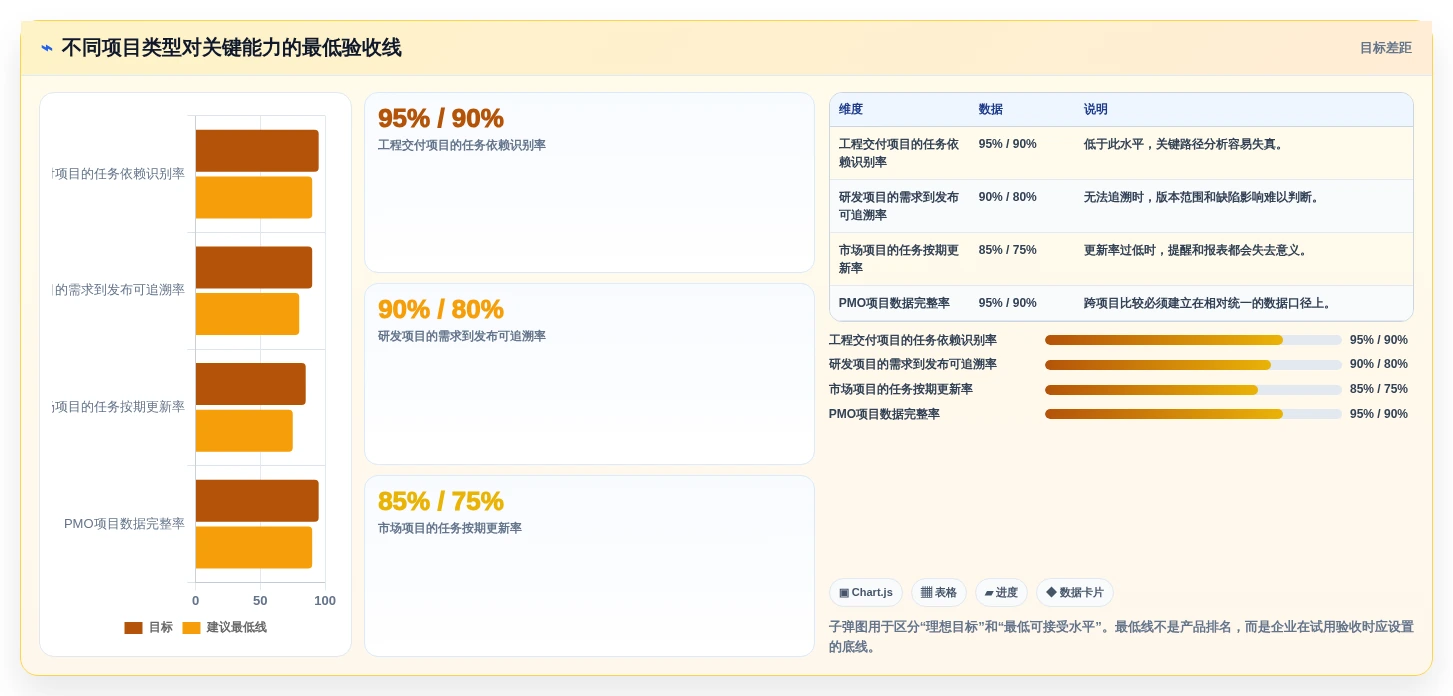
Task: Select the 85% / 75% 市场项目 data card
Action: (589, 566)
